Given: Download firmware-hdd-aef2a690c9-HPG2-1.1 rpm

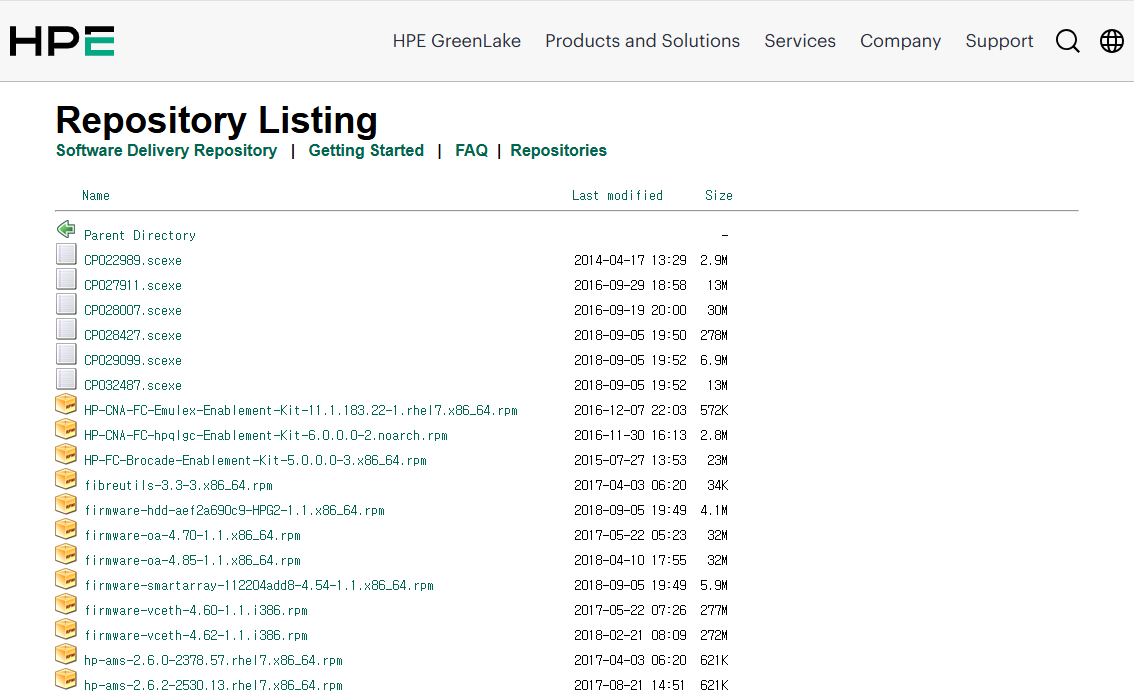Looking at the screenshot, I should (234, 511).
